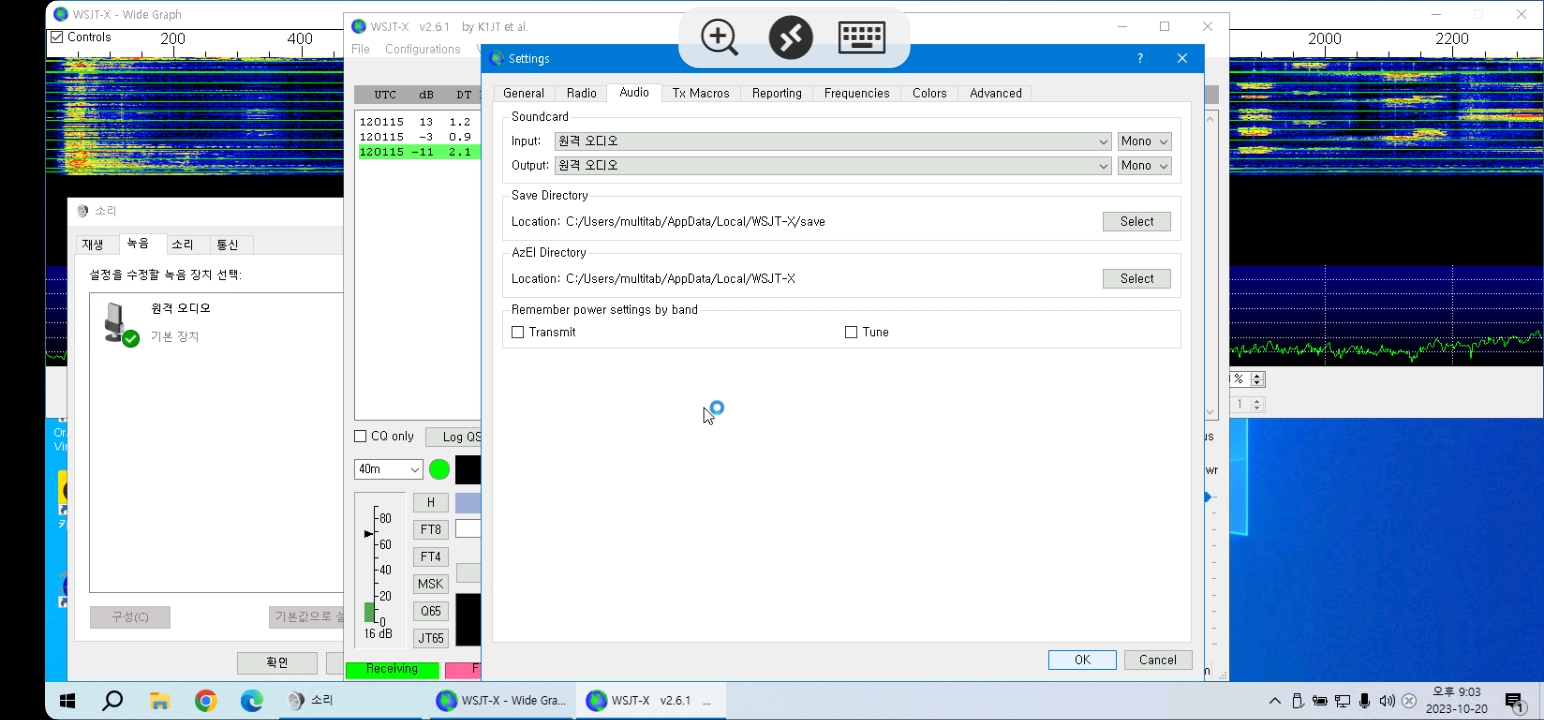Open the 40m band dropdown

tap(388, 469)
